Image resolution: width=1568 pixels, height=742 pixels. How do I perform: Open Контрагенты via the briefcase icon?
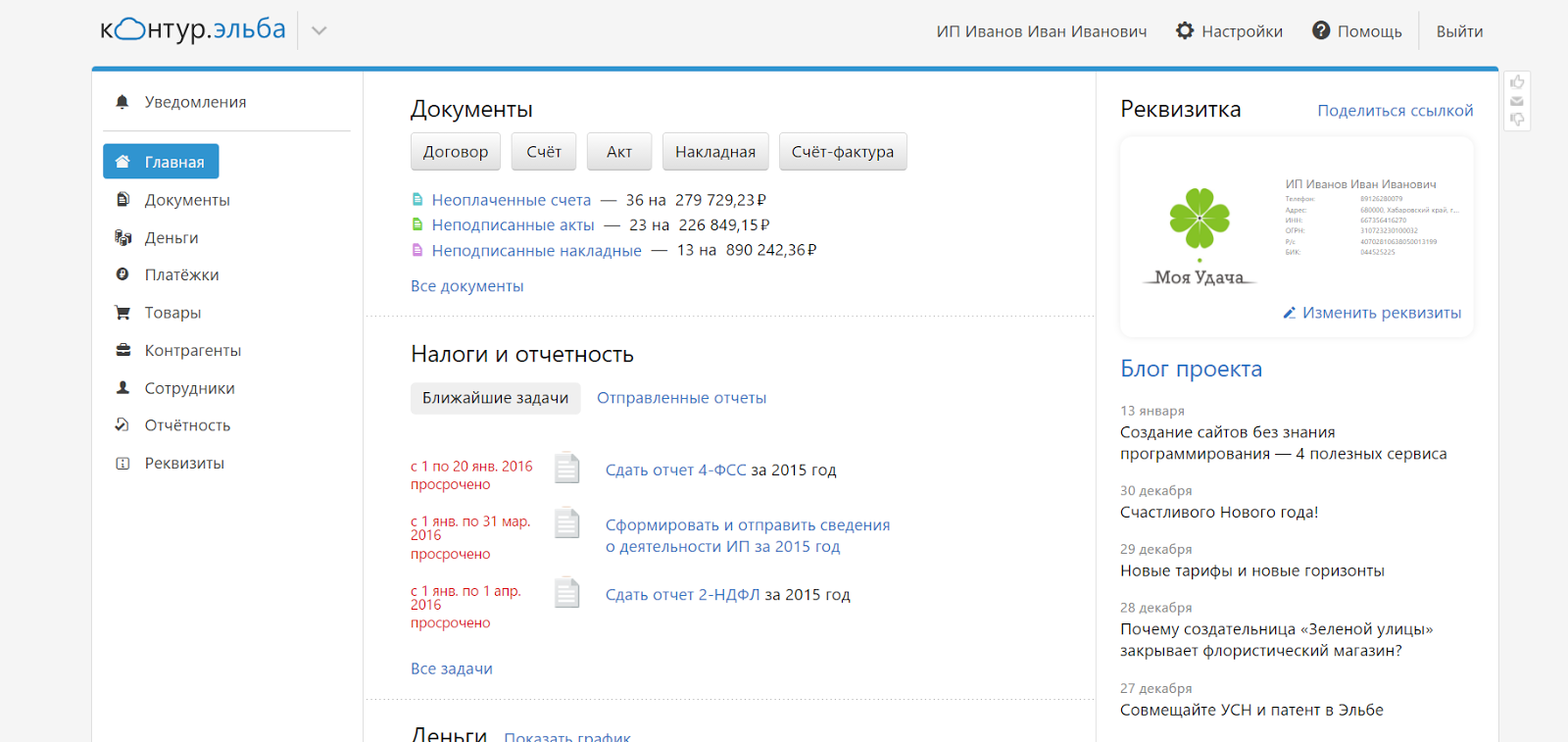coord(122,350)
